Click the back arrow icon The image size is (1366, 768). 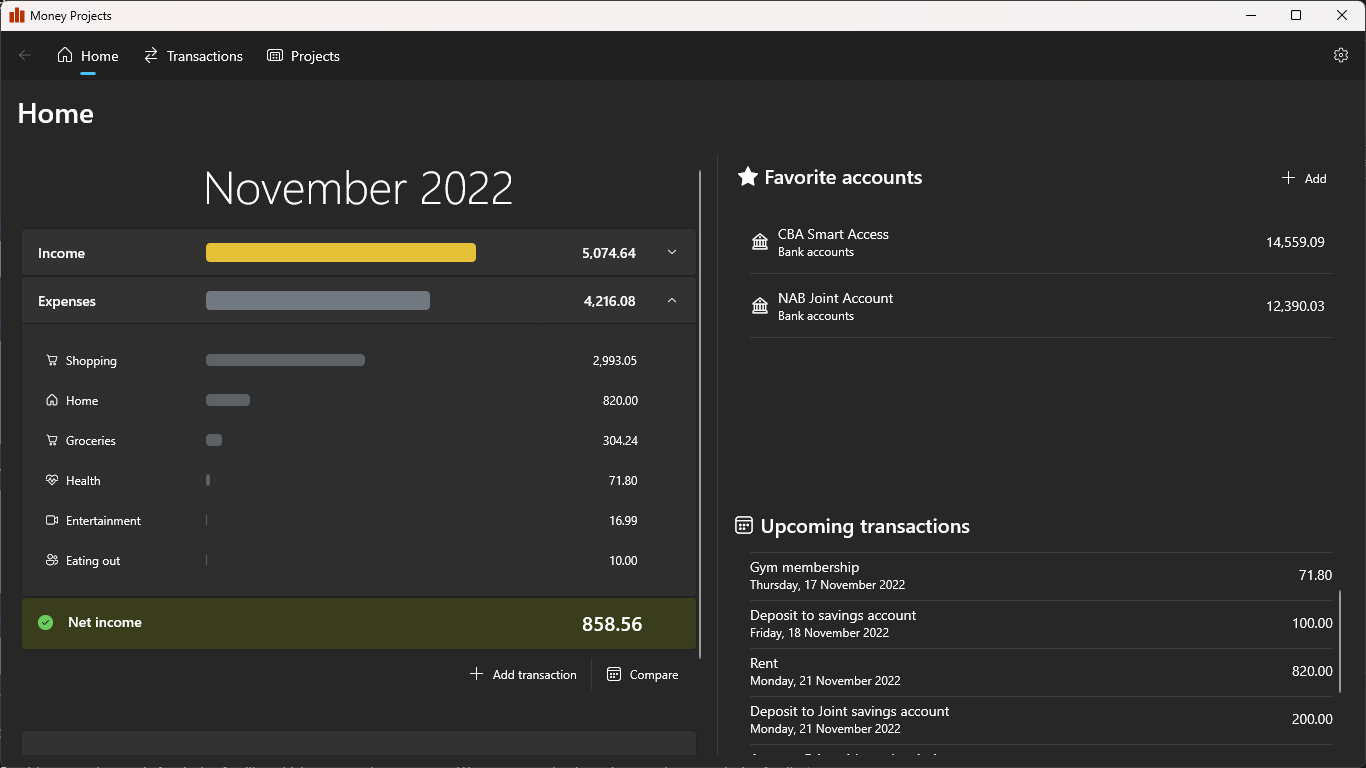point(25,56)
